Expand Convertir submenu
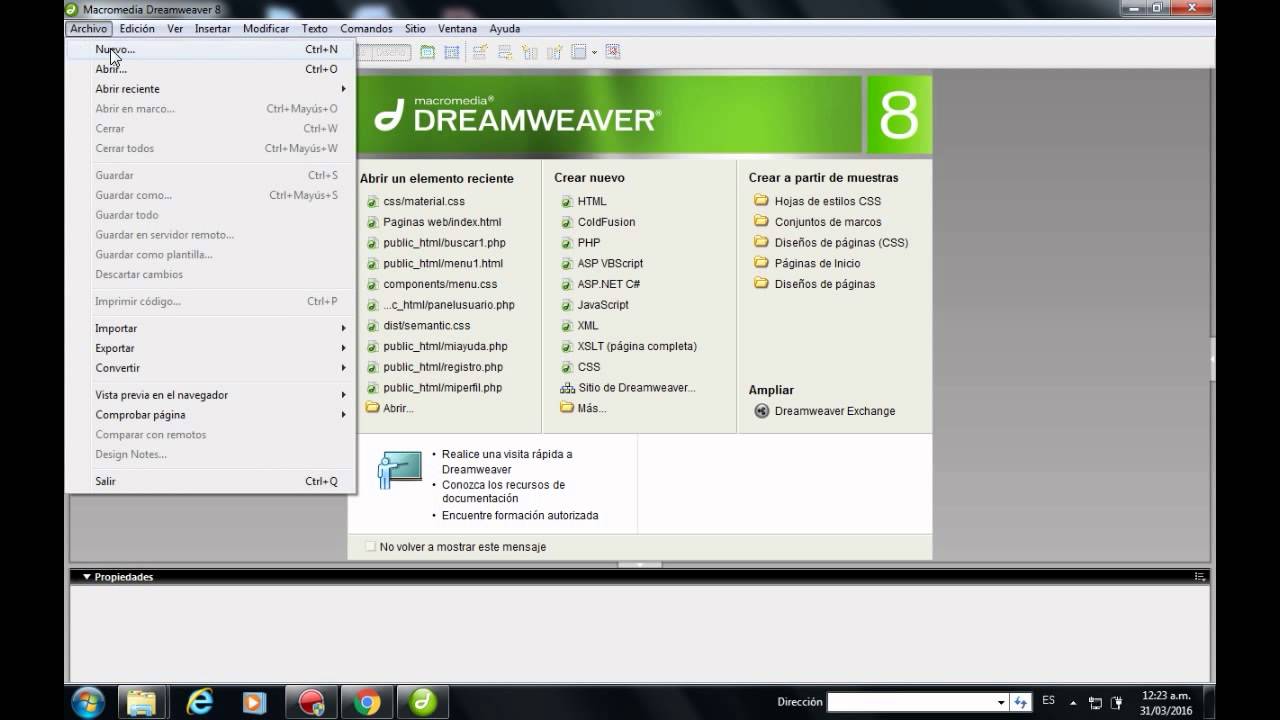The width and height of the screenshot is (1280, 720). pos(210,368)
